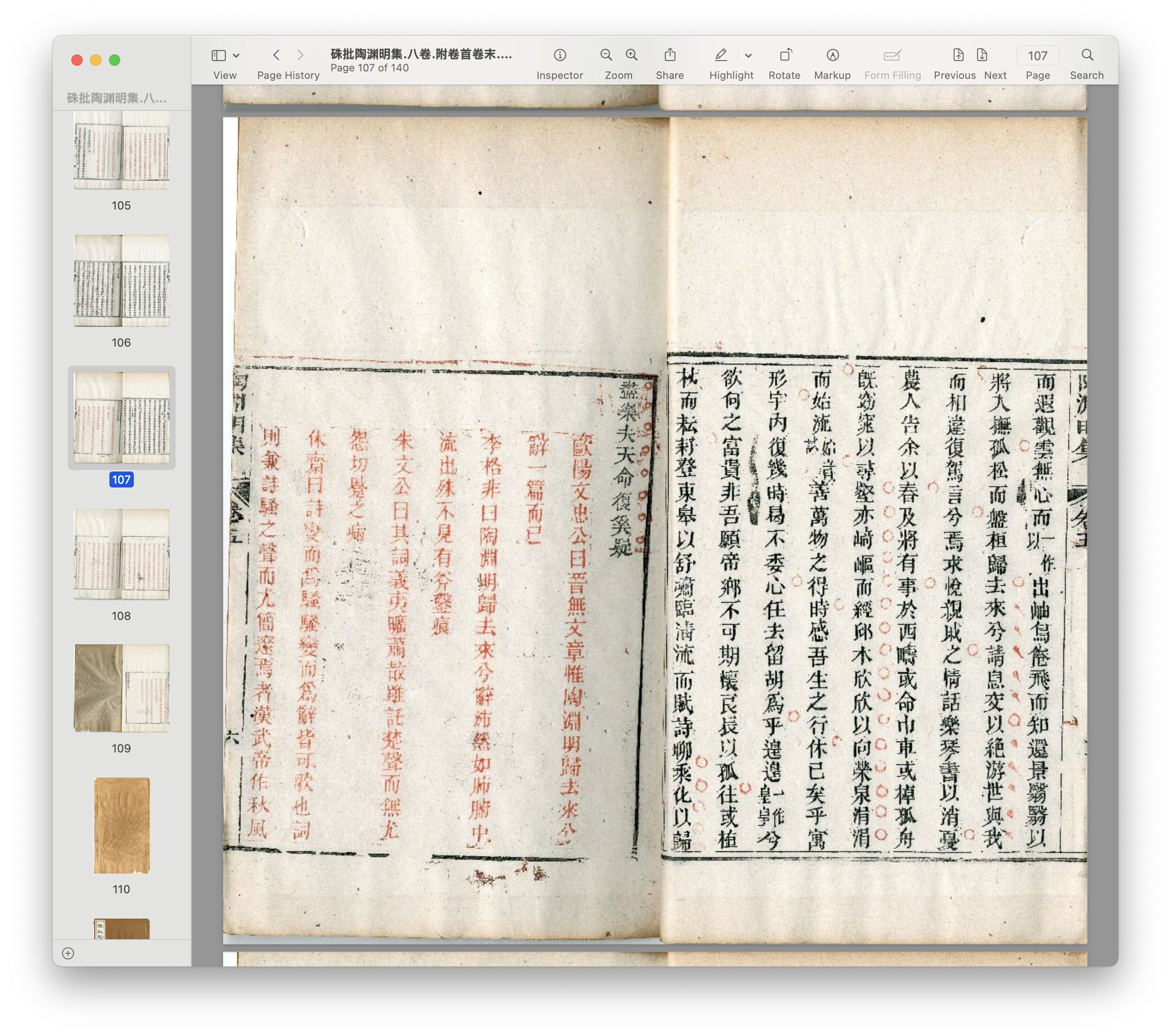
Task: Rotate the page with Rotate icon
Action: pyautogui.click(x=785, y=55)
